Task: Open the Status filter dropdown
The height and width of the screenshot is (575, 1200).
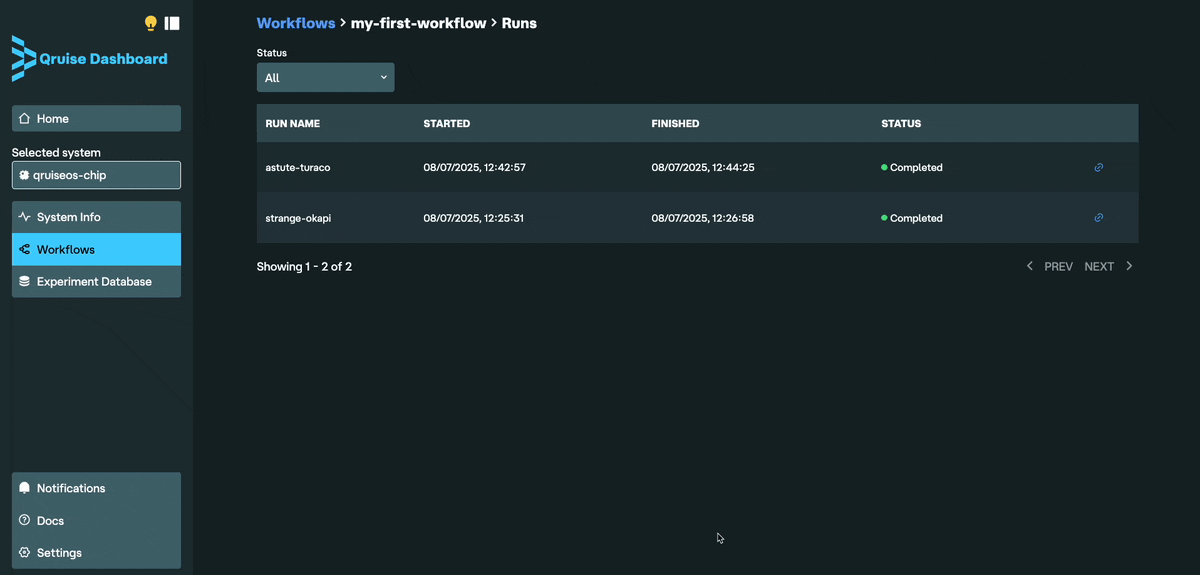Action: pyautogui.click(x=325, y=78)
